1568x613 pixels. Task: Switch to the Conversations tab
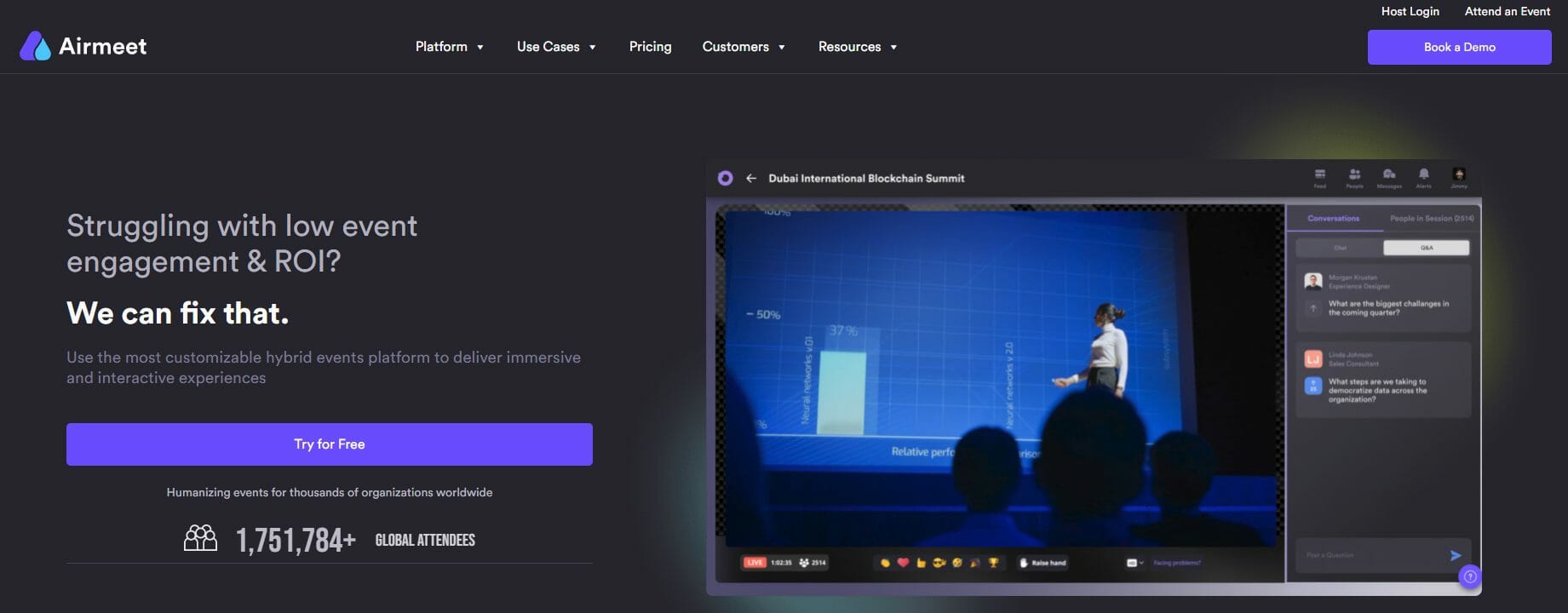click(x=1333, y=219)
